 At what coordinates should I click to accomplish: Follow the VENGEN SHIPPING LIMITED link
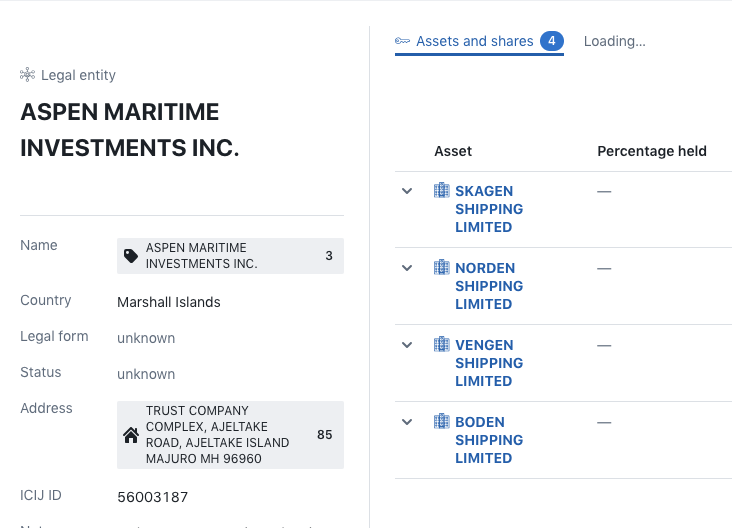tap(489, 363)
